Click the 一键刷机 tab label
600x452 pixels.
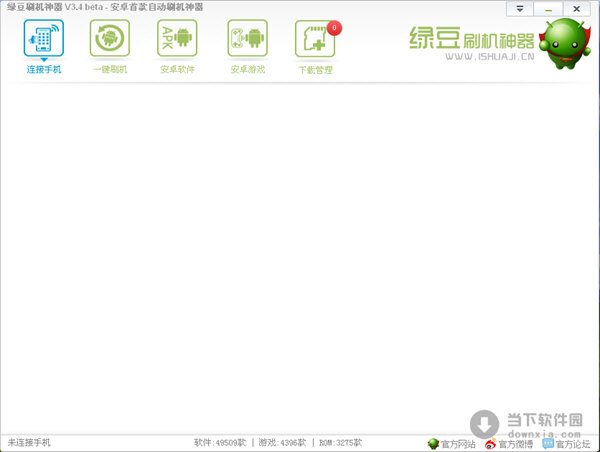point(110,69)
